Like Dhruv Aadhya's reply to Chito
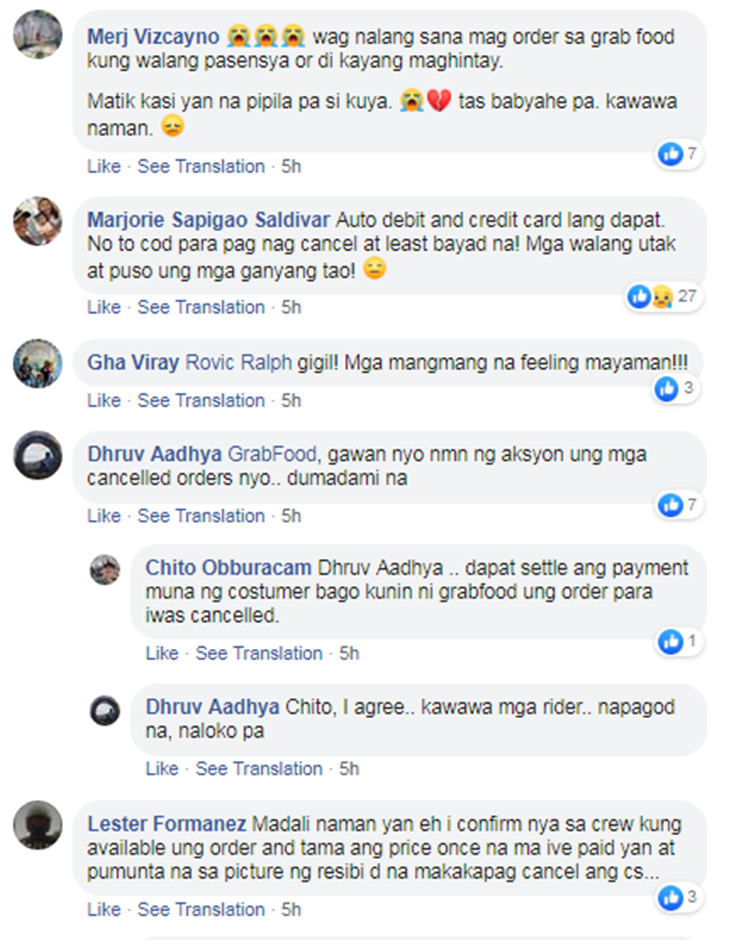This screenshot has width=750, height=940. click(162, 769)
